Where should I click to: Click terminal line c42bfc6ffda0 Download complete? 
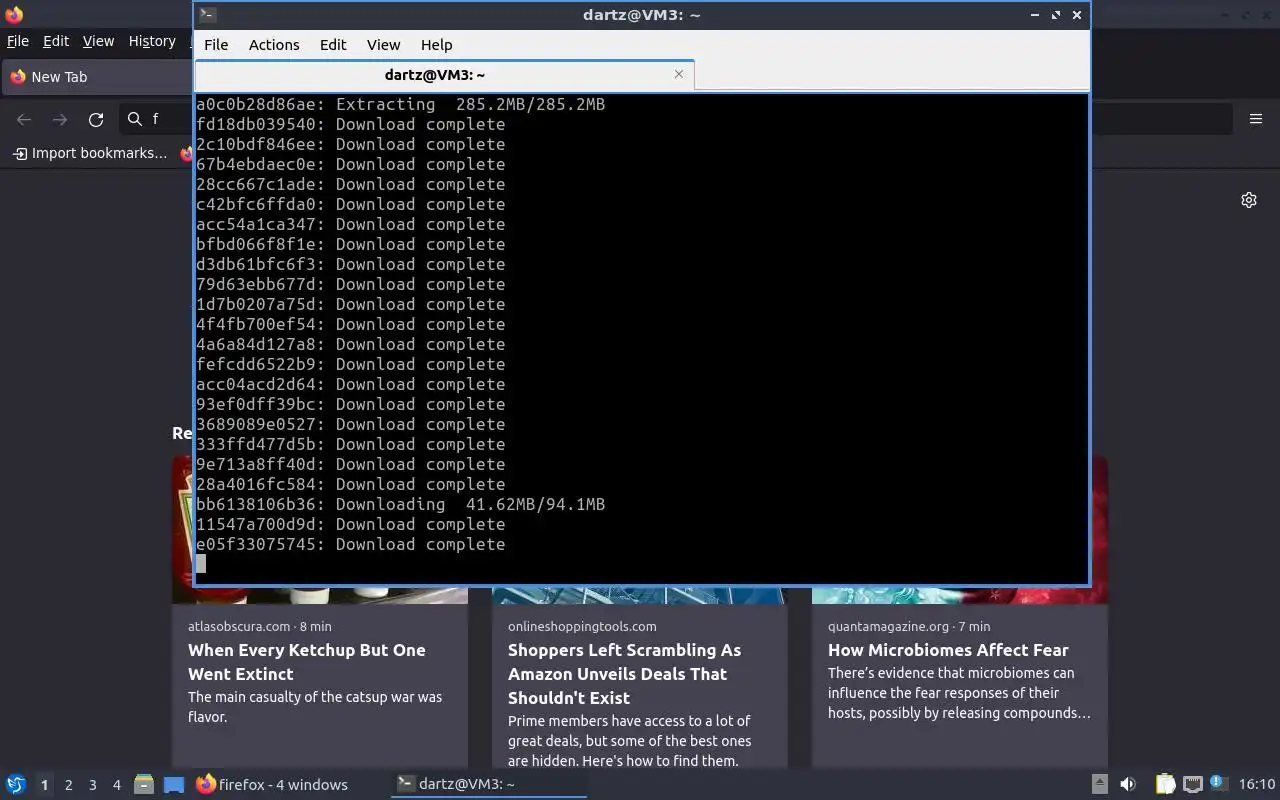[x=350, y=204]
